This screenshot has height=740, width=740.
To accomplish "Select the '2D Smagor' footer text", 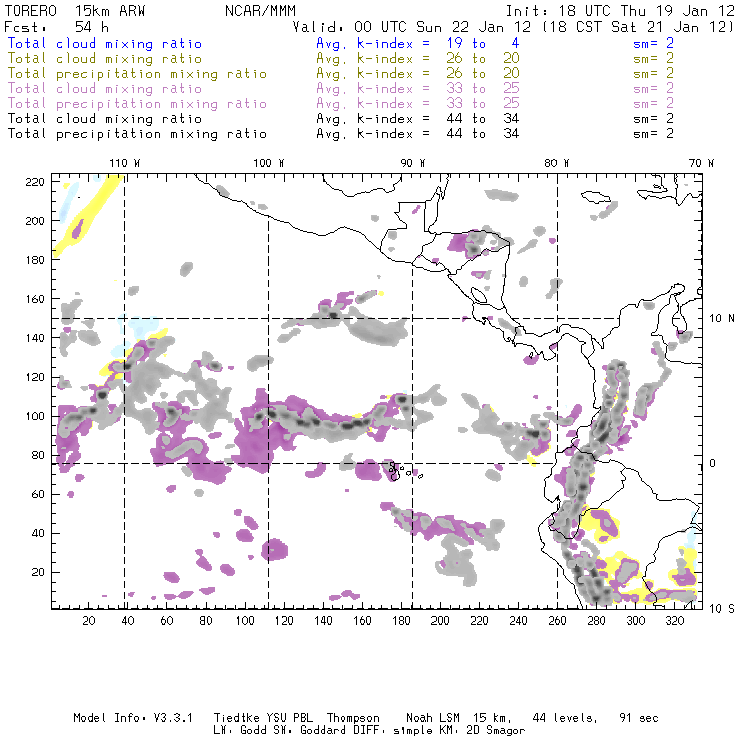I will [x=496, y=731].
